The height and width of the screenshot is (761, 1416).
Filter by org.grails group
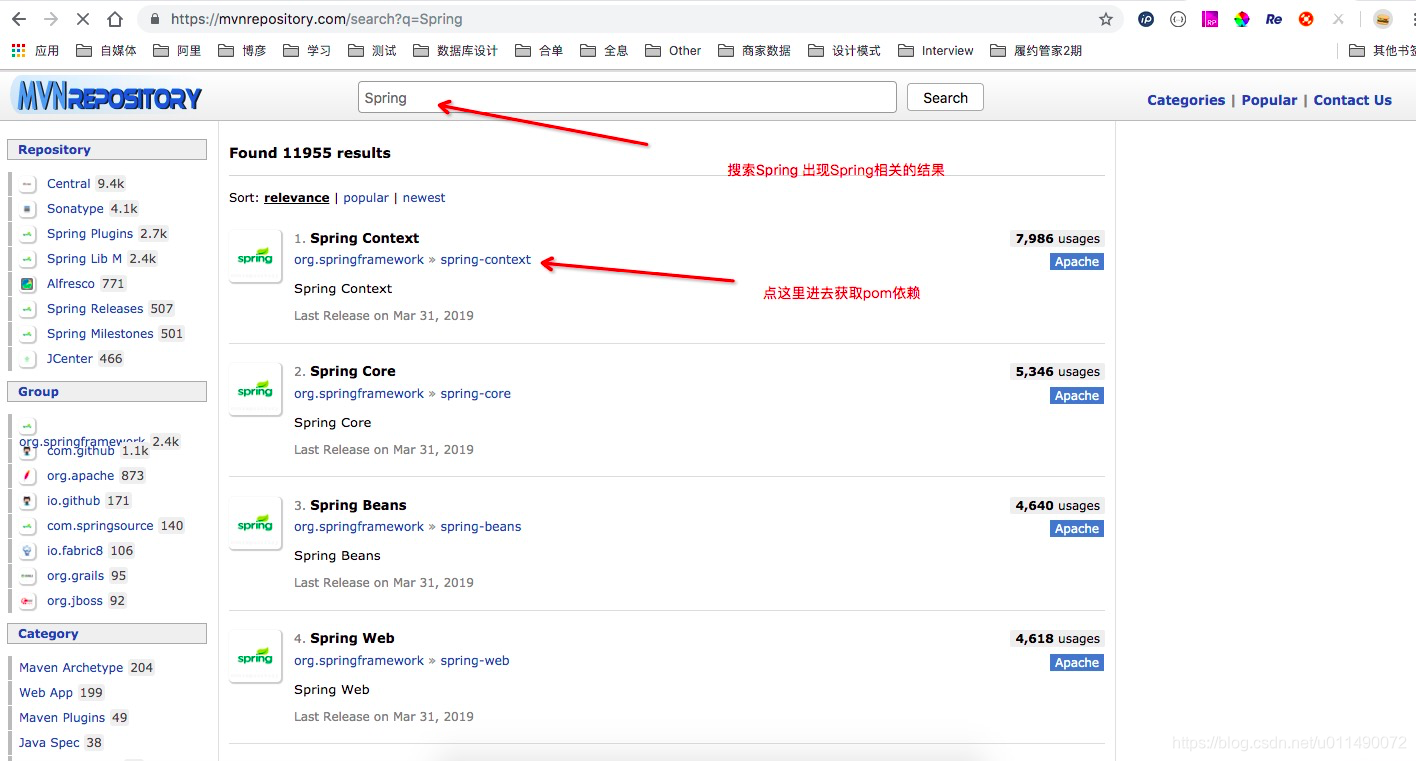(75, 576)
